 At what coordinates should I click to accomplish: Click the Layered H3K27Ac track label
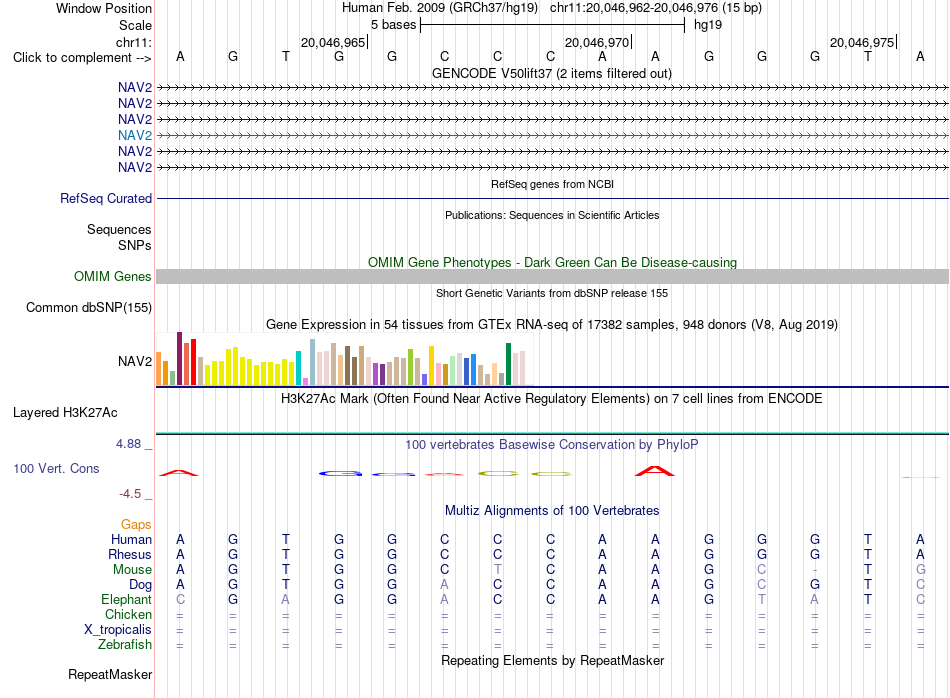tap(65, 413)
